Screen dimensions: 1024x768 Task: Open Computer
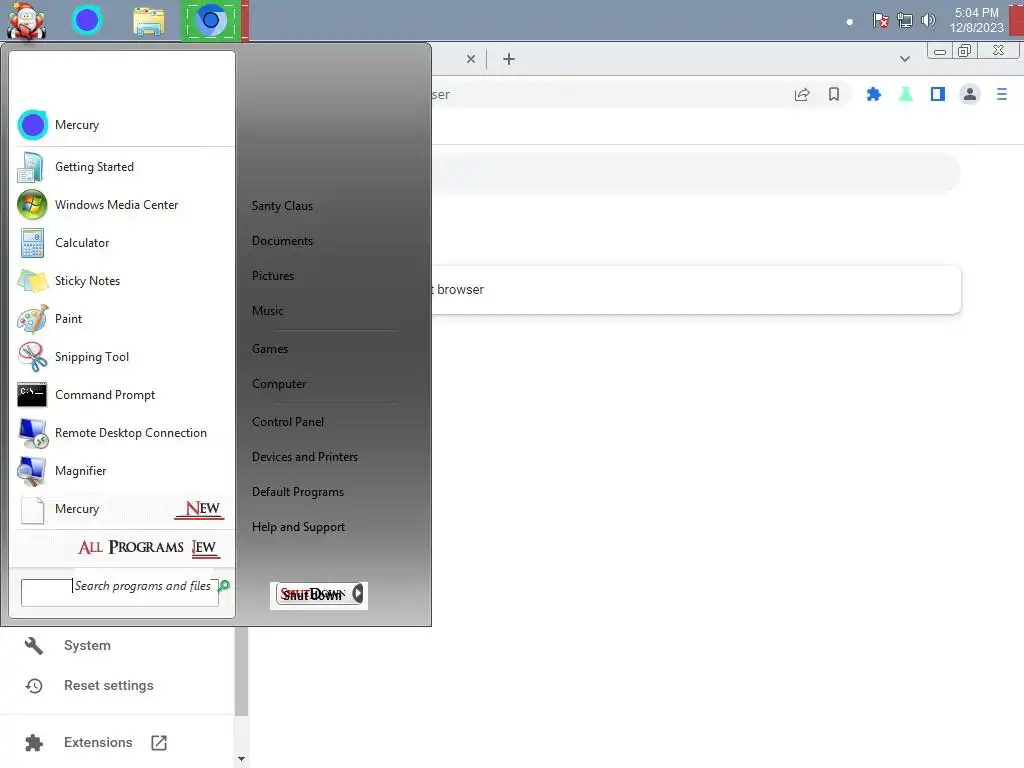click(279, 384)
